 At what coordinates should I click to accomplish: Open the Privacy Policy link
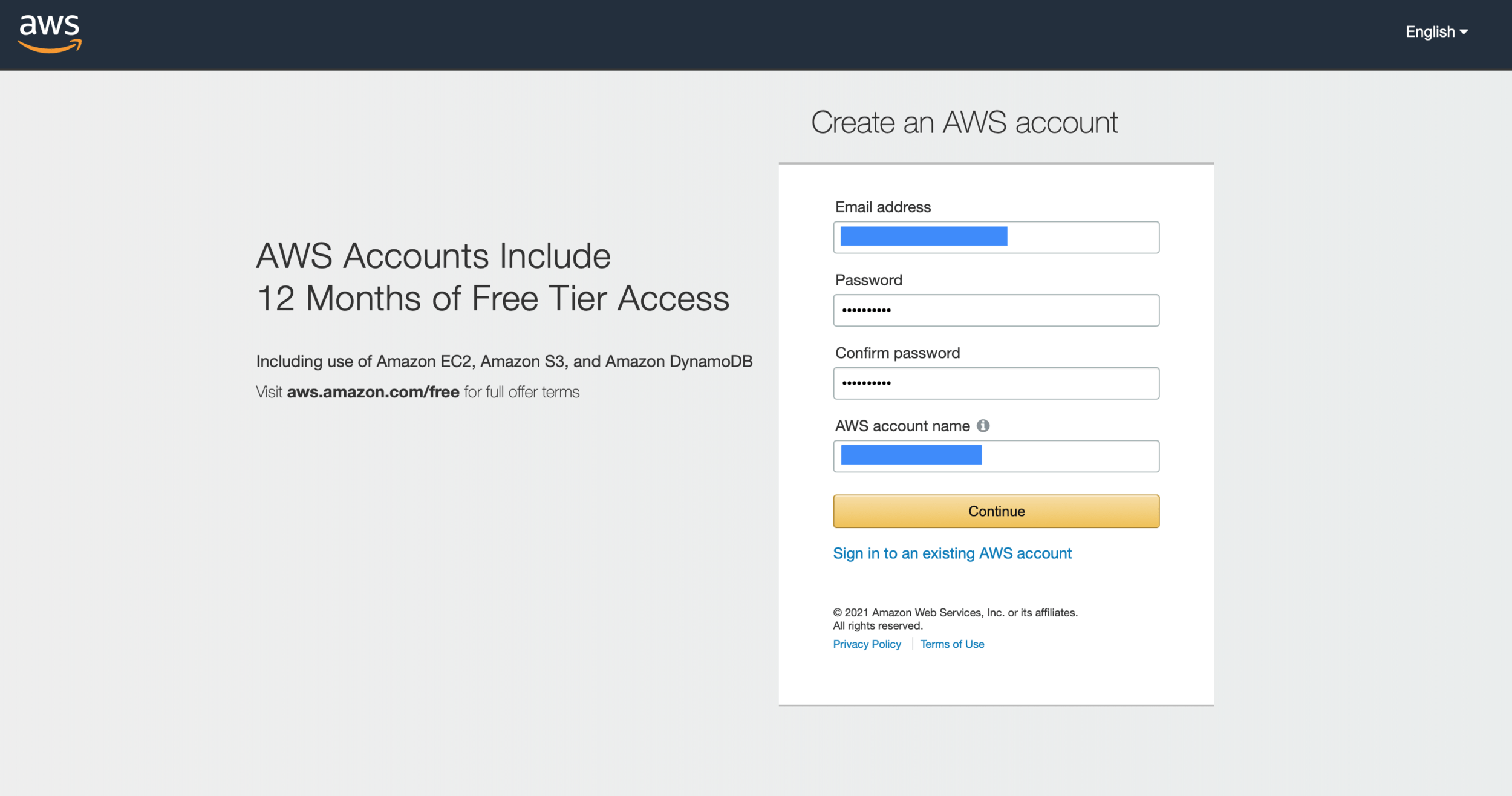867,644
